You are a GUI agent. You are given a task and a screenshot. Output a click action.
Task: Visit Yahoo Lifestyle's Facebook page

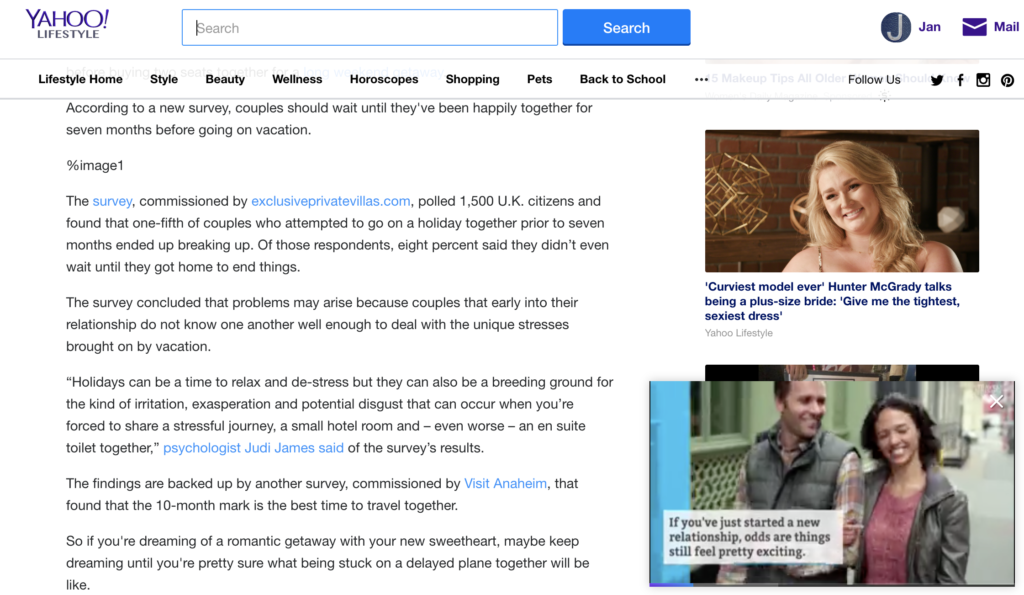tap(960, 80)
